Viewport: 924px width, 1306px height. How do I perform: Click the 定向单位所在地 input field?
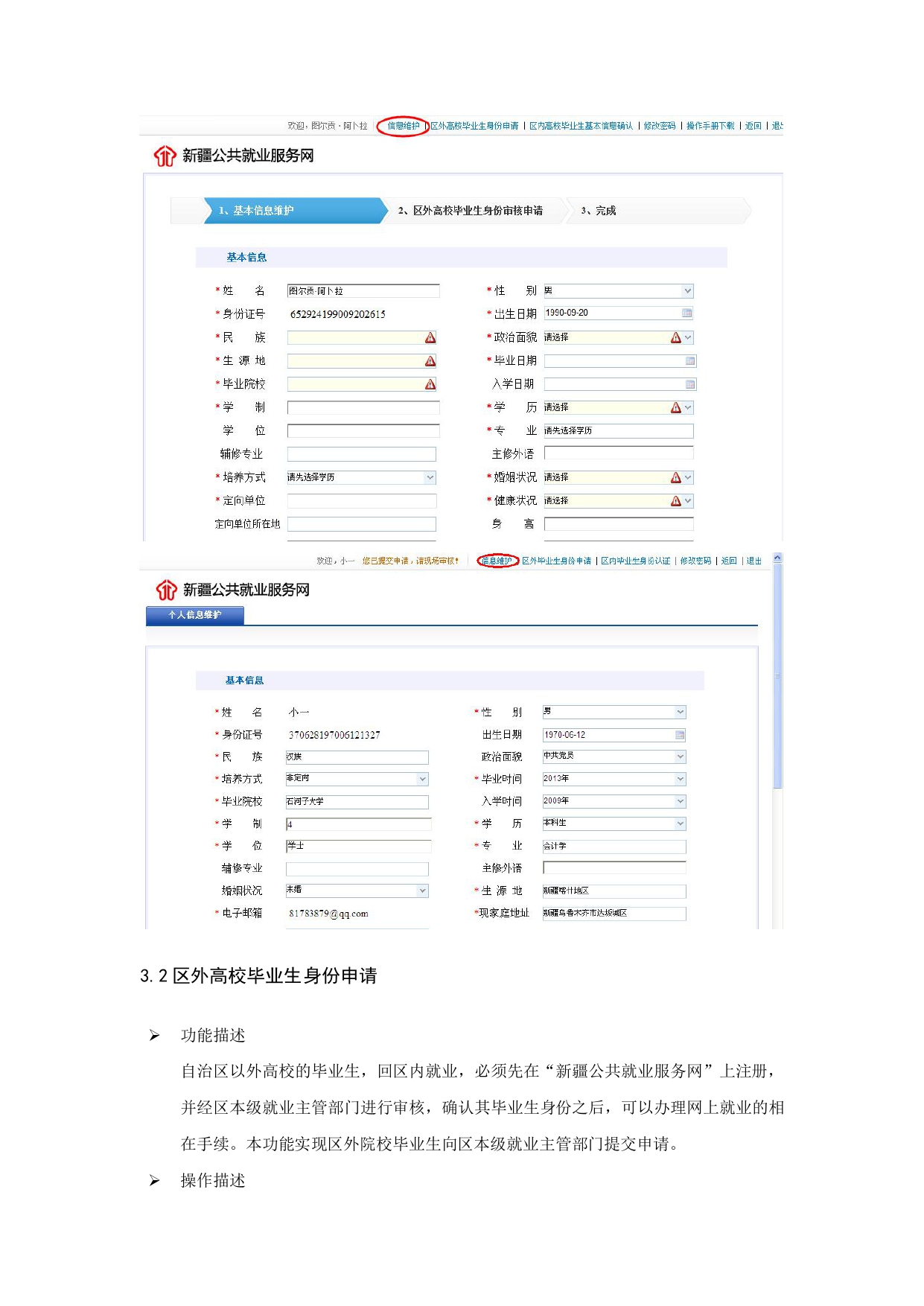(x=362, y=524)
